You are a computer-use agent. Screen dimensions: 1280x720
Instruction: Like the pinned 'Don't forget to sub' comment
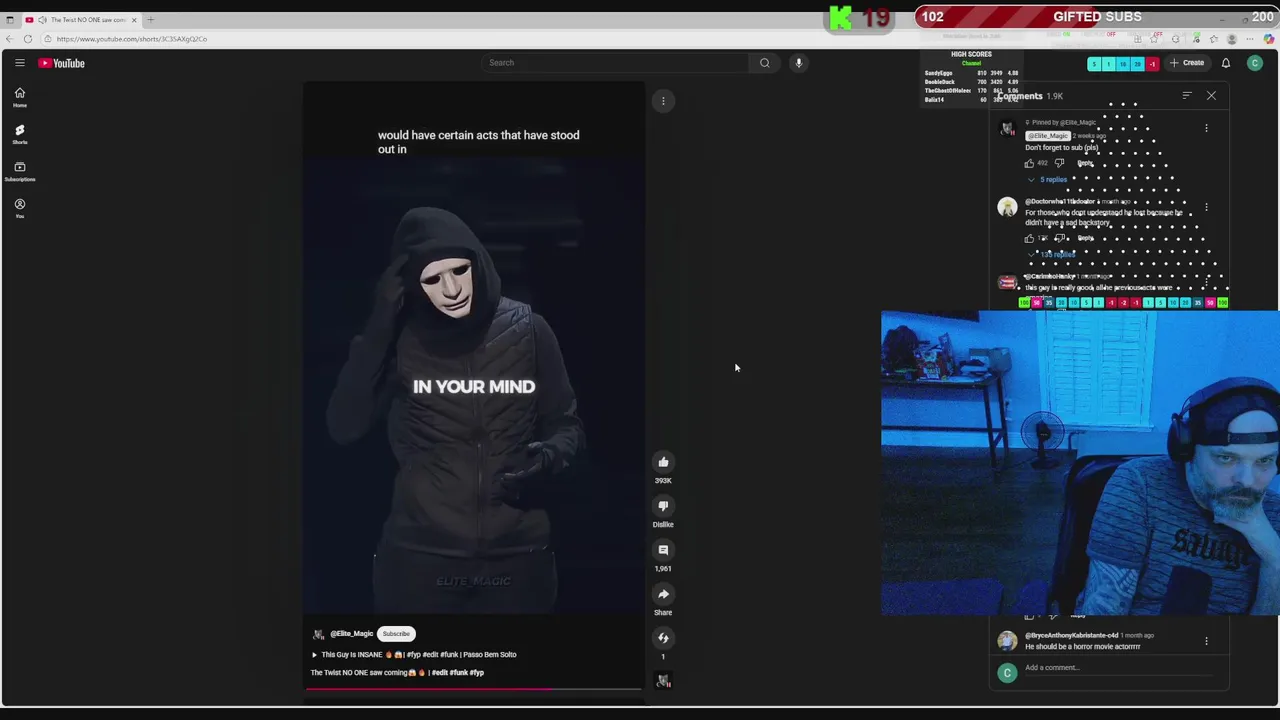tap(1029, 163)
